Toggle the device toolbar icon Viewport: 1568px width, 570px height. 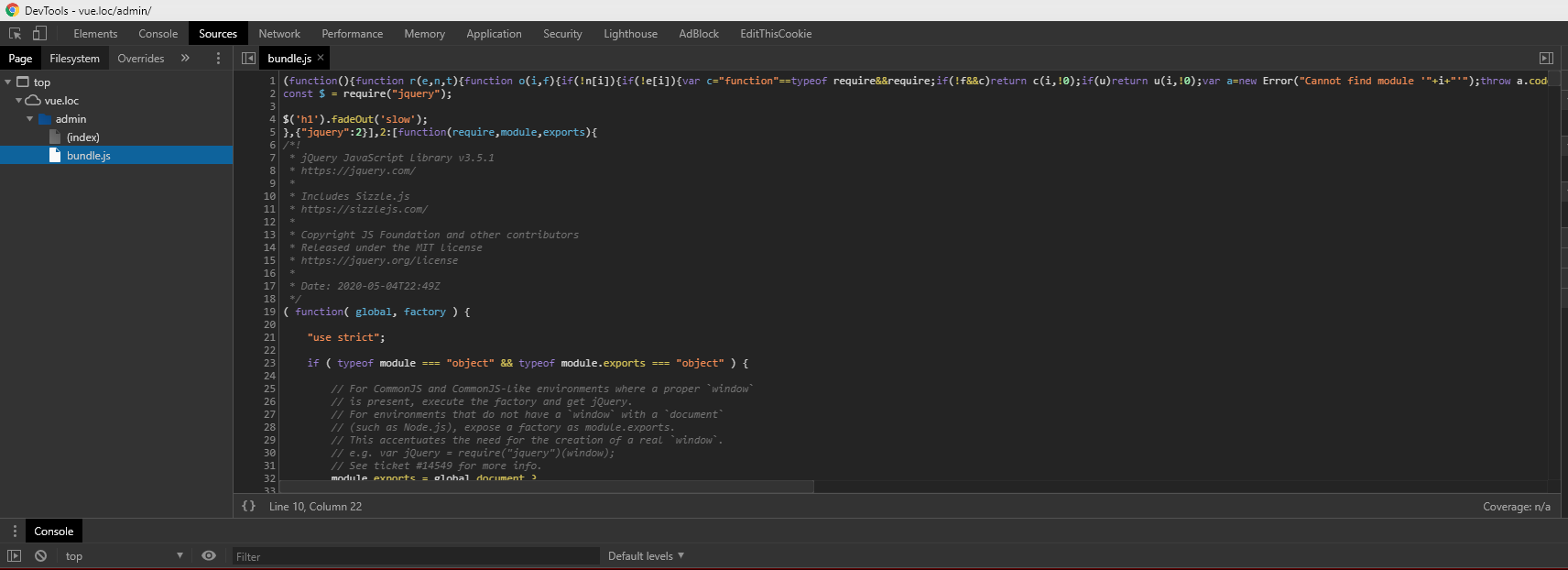click(39, 34)
